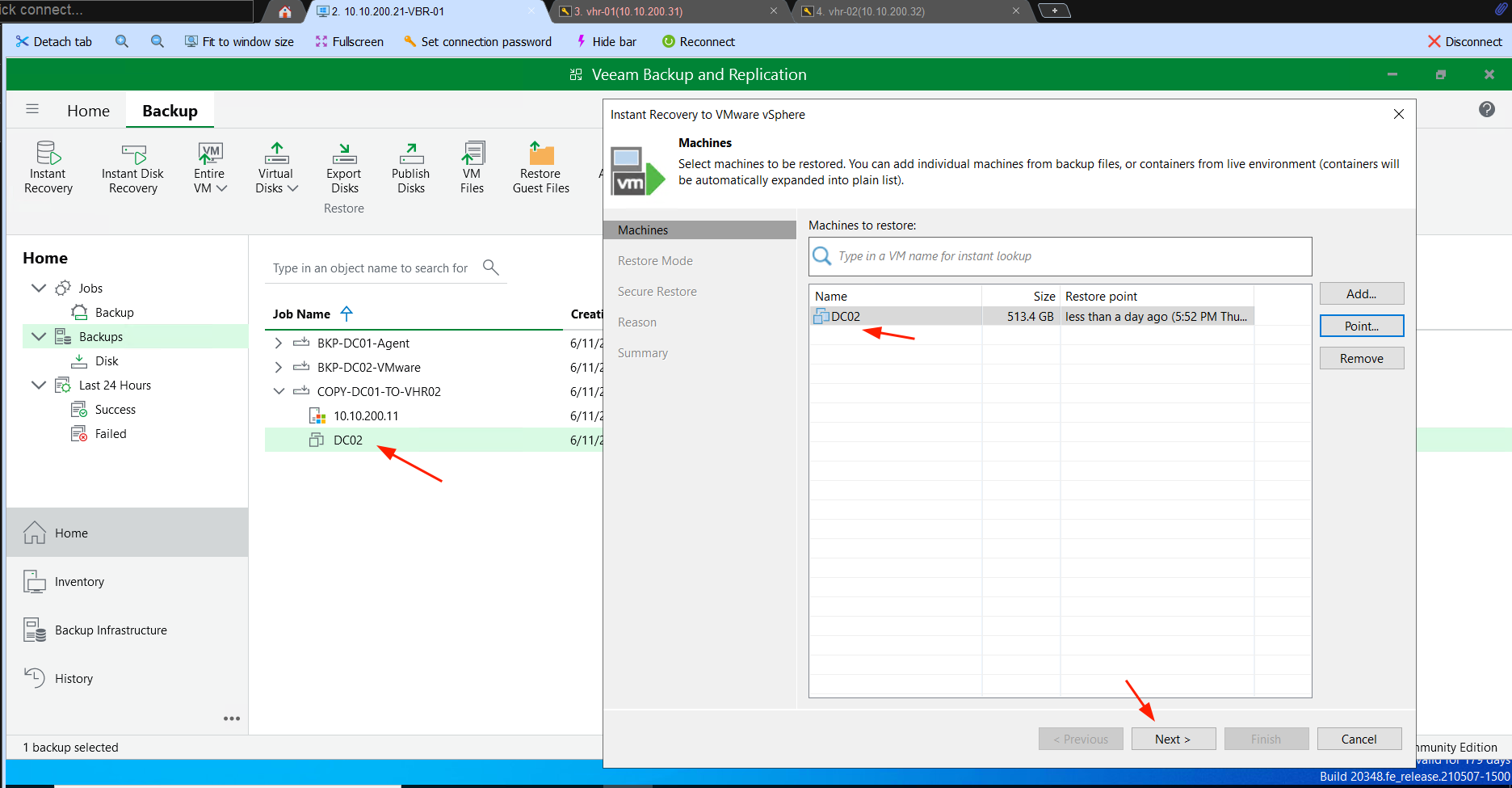This screenshot has height=788, width=1512.
Task: Focus the VM name instant lookup field
Action: [x=1060, y=256]
